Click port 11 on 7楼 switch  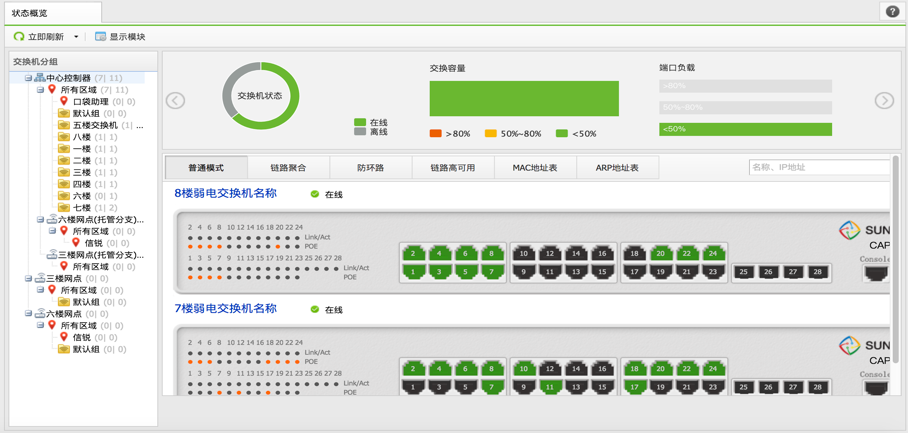coord(550,387)
